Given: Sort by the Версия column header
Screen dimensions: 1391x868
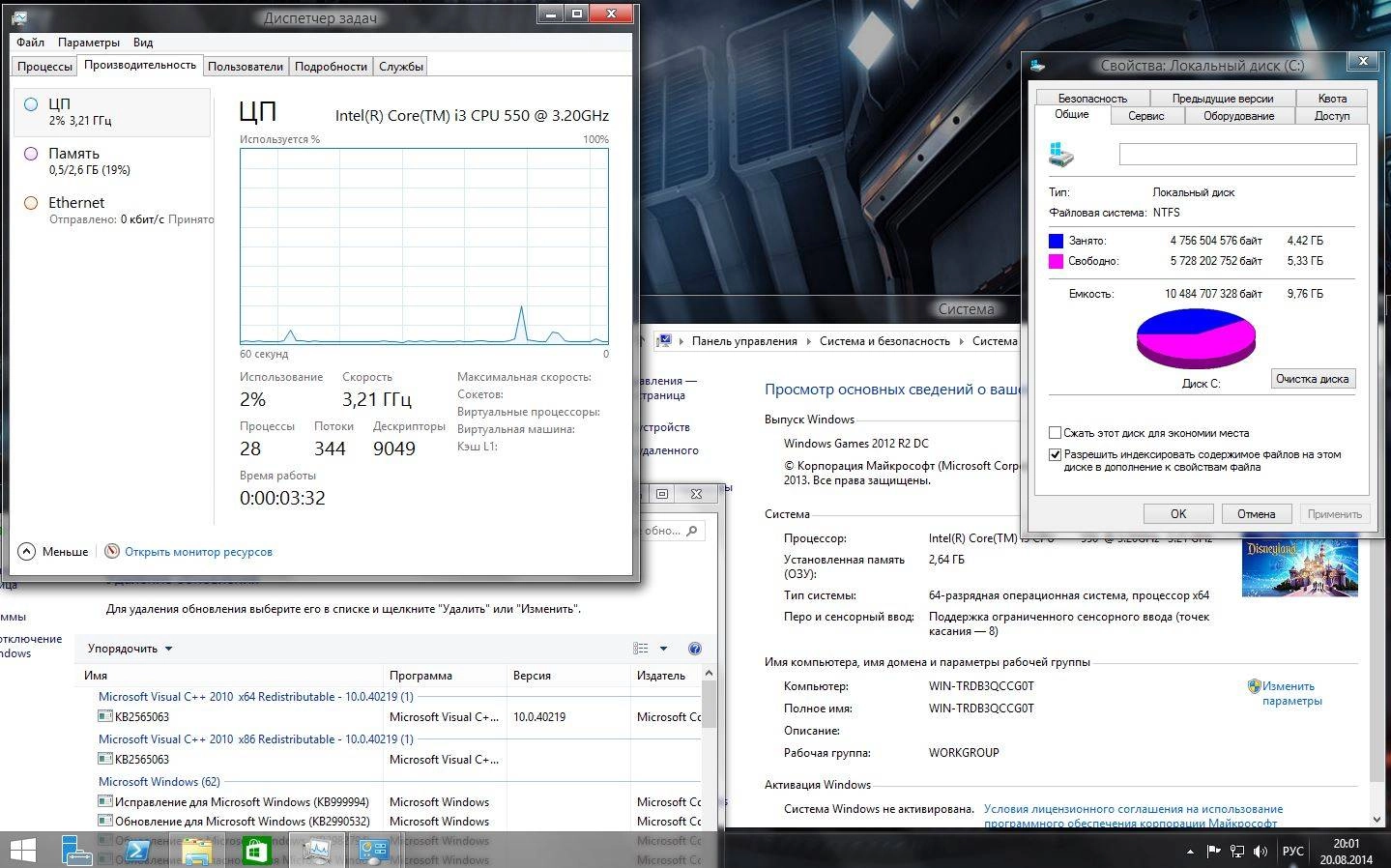Looking at the screenshot, I should 568,676.
